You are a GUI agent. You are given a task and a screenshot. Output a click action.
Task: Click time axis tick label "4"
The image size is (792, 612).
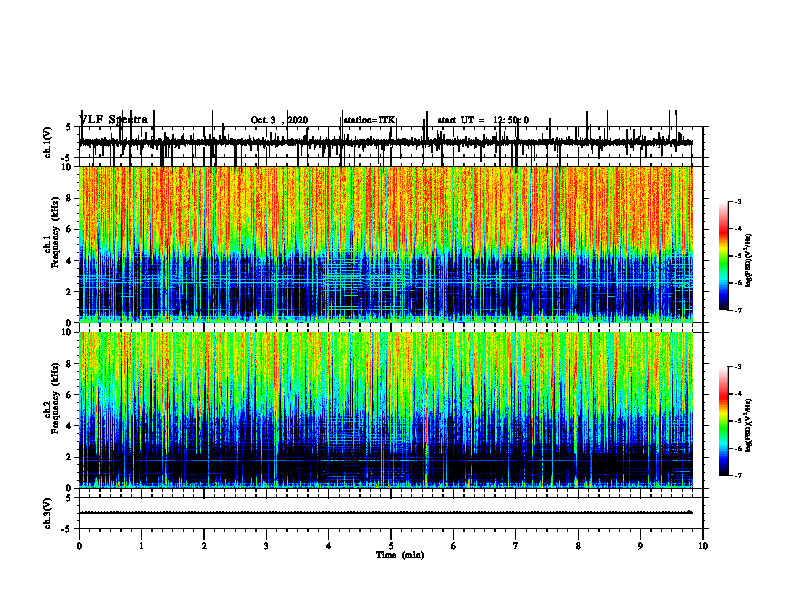(329, 546)
